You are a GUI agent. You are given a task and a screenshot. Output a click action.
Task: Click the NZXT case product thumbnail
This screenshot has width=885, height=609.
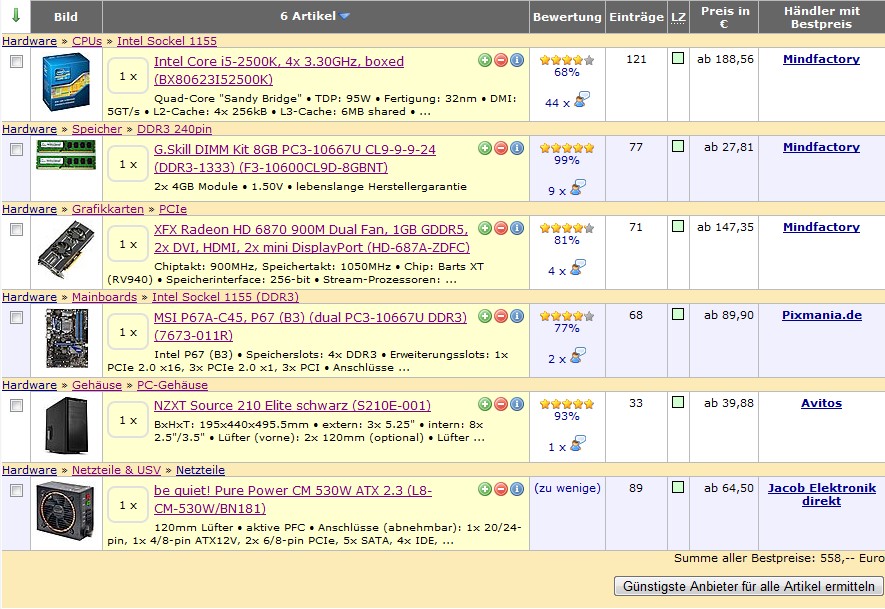pos(66,426)
